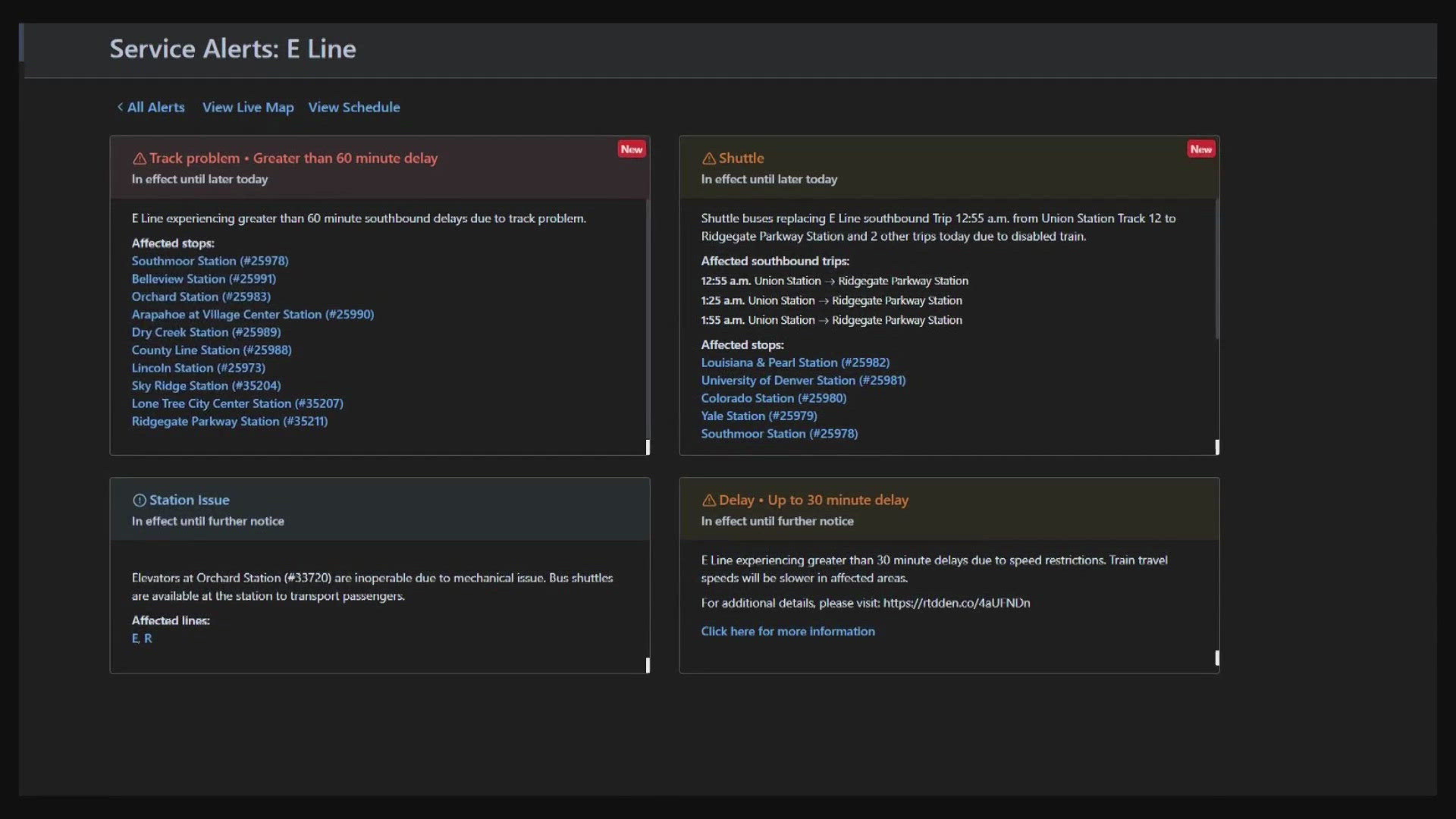Click In effect until later today in Track problem card
The image size is (1456, 819).
(x=199, y=180)
